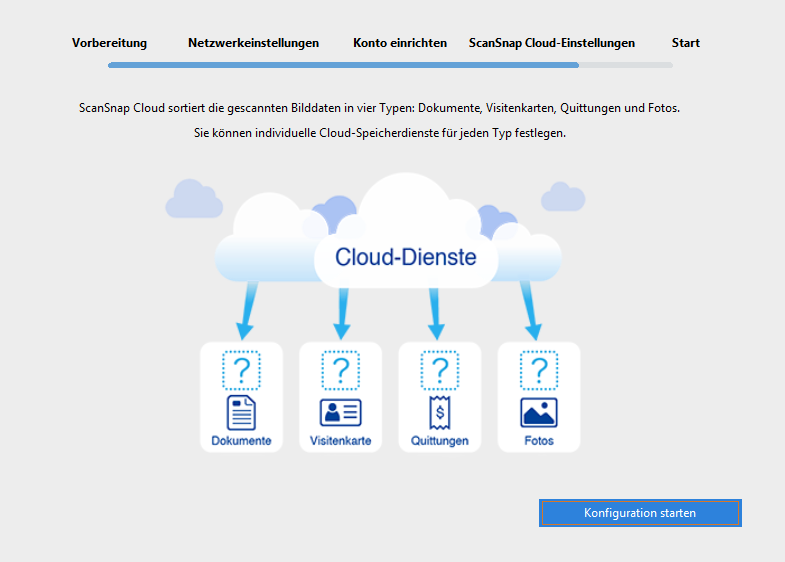Click the Visitenkarte caption text
Screen dimensions: 785x562
click(x=340, y=441)
